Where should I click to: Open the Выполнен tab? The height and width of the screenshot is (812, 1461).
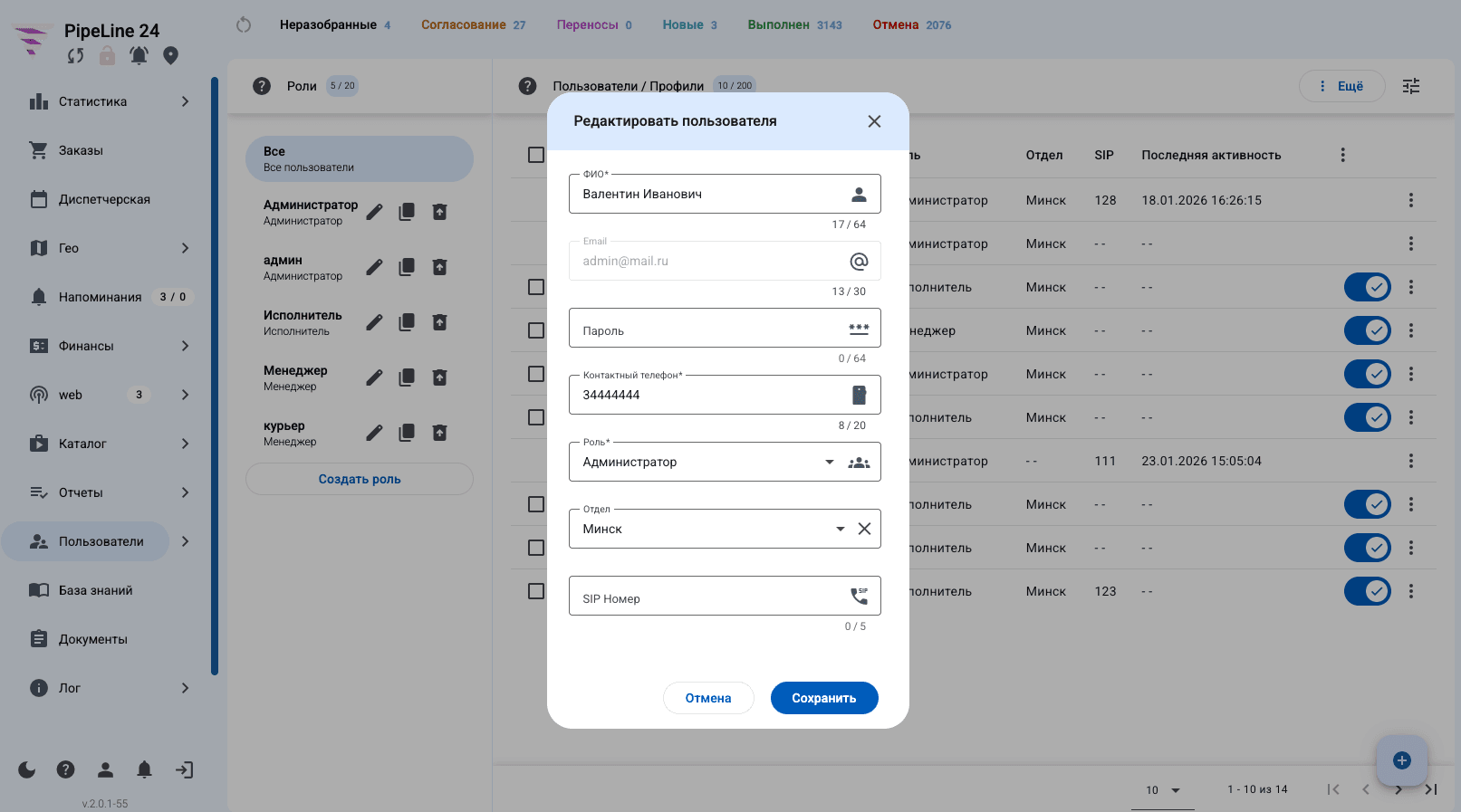(x=794, y=24)
